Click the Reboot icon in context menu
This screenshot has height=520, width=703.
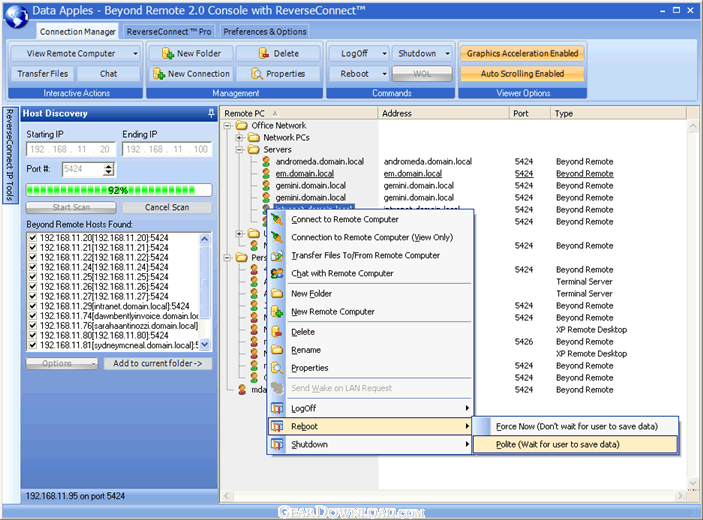277,426
